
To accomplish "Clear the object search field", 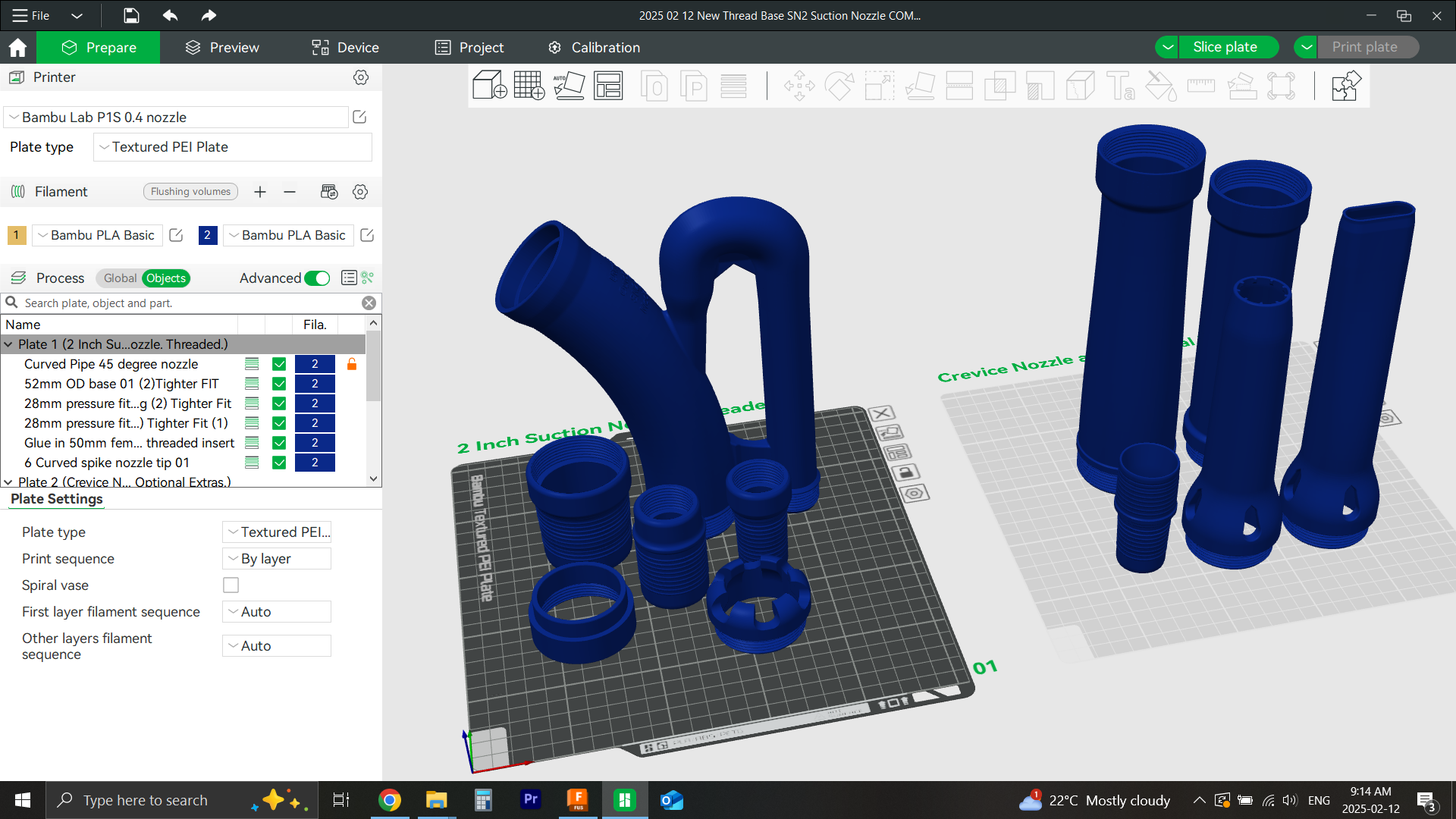I will click(x=369, y=303).
